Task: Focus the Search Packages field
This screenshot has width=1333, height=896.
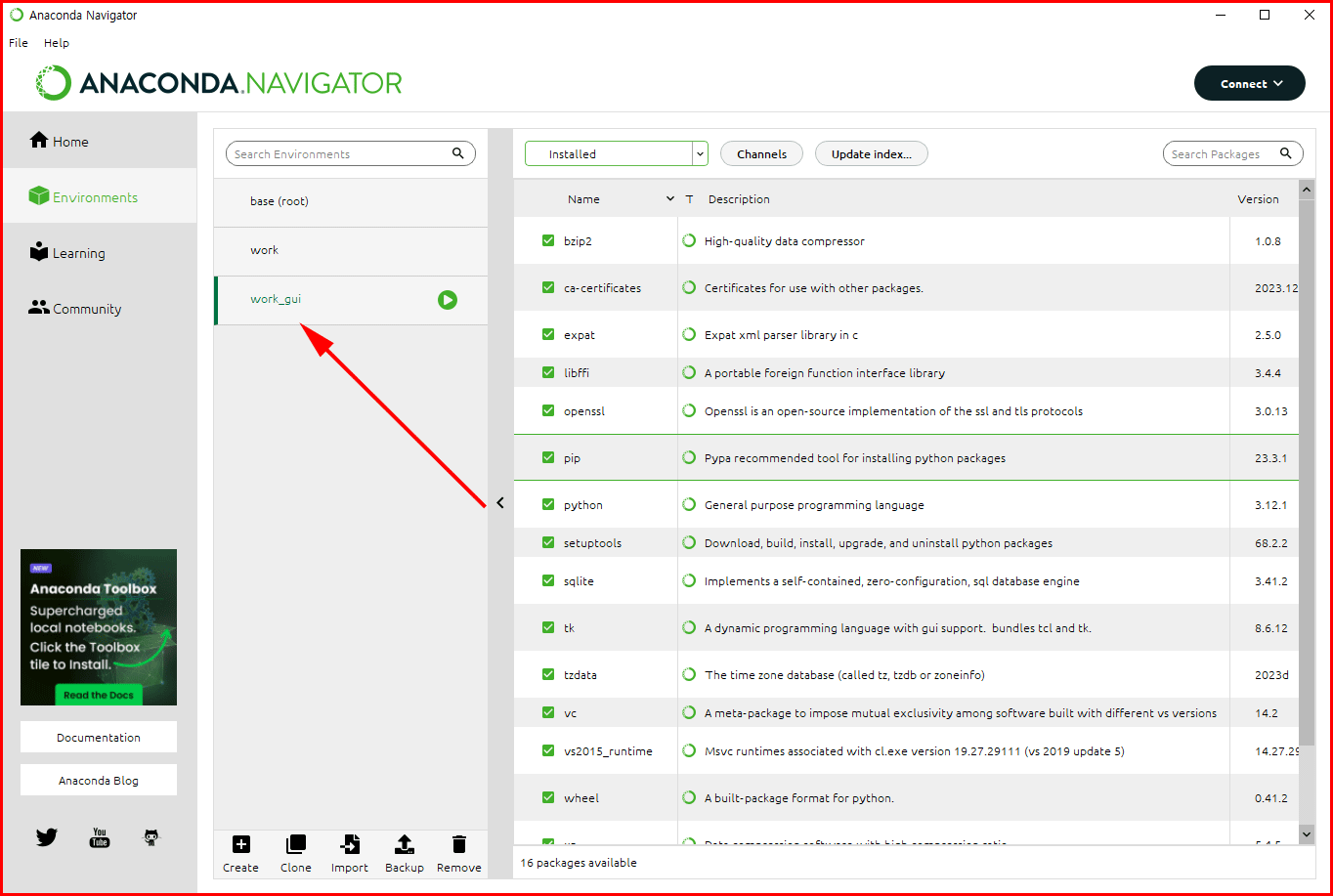Action: (1233, 153)
